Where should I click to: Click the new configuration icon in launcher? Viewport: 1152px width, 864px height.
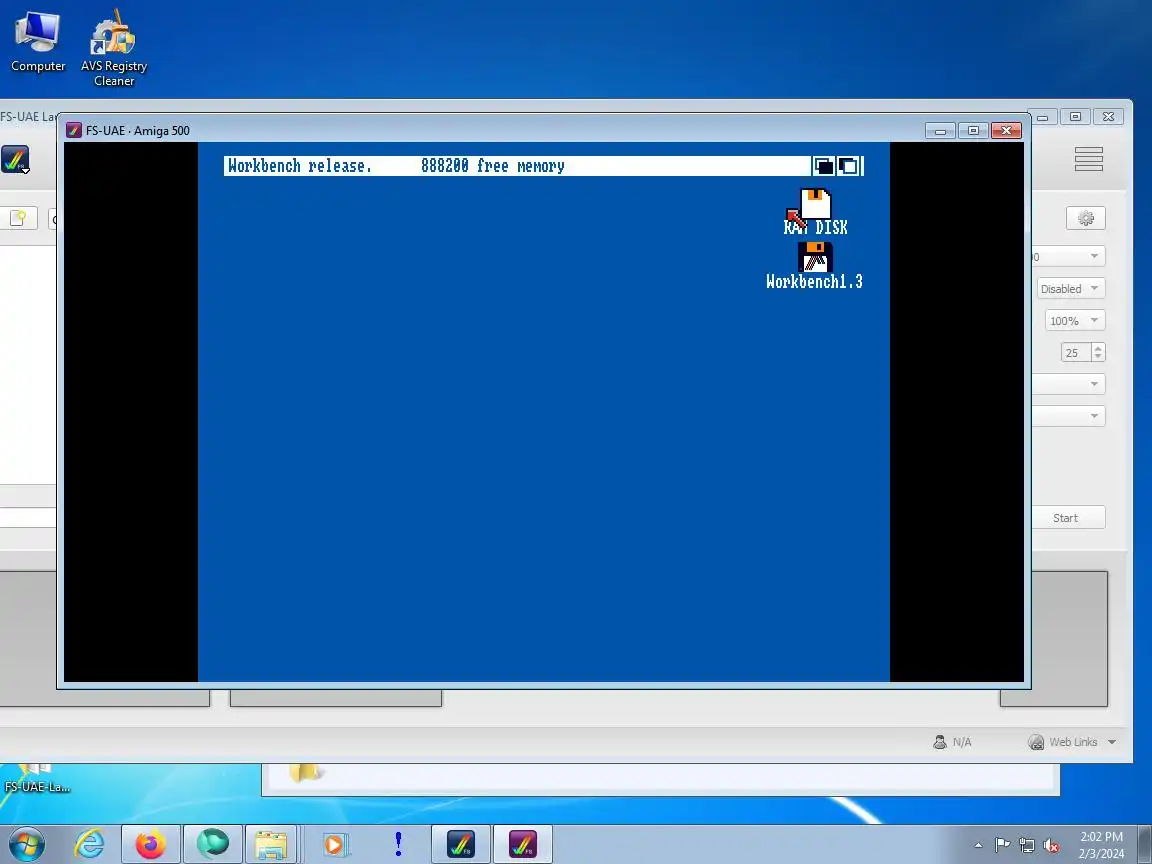[18, 218]
